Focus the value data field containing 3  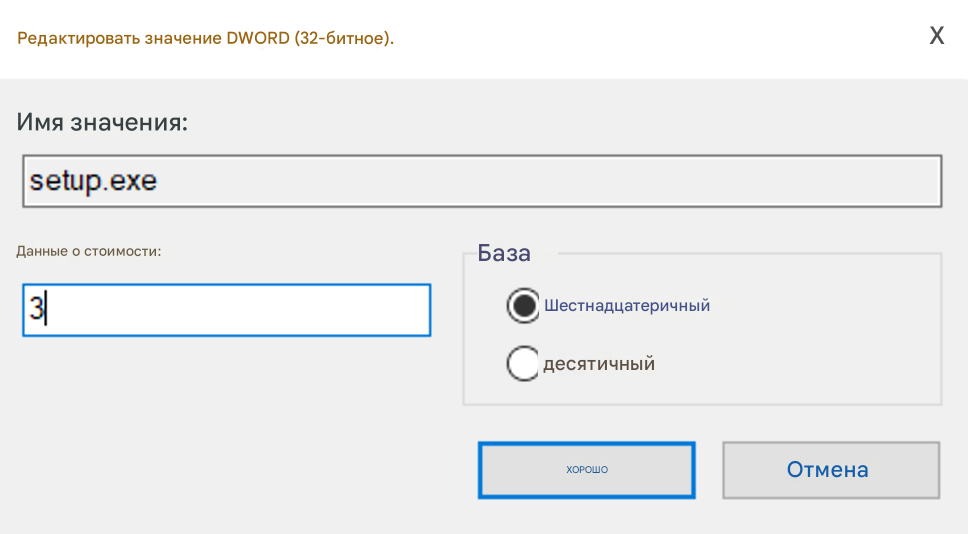[x=226, y=310]
